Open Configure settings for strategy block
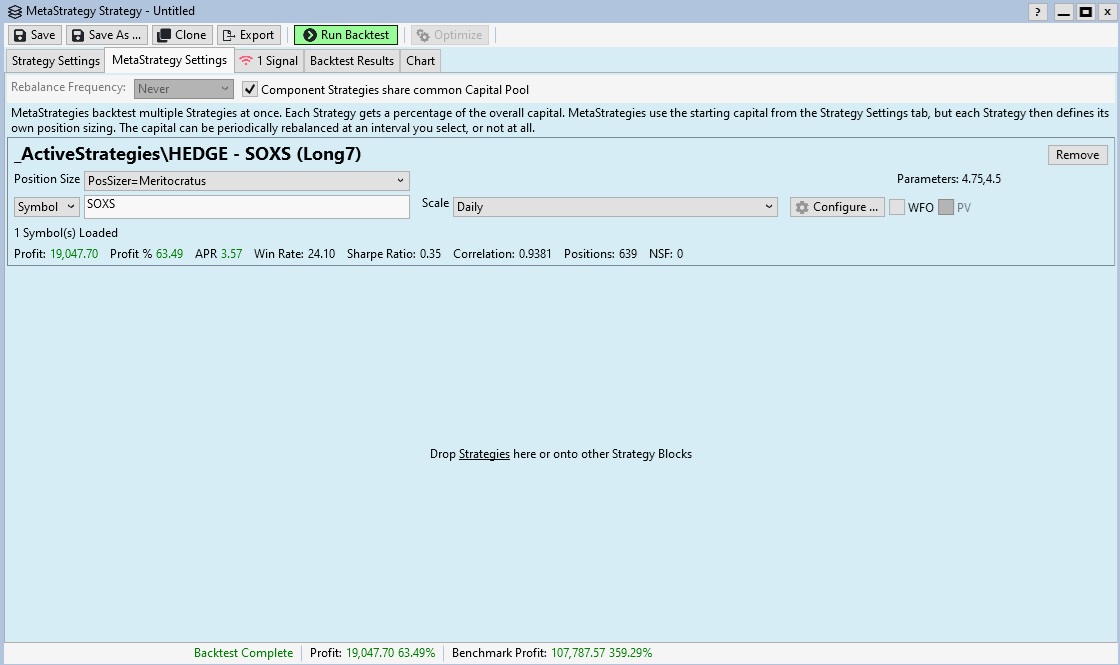This screenshot has height=665, width=1120. pos(836,207)
